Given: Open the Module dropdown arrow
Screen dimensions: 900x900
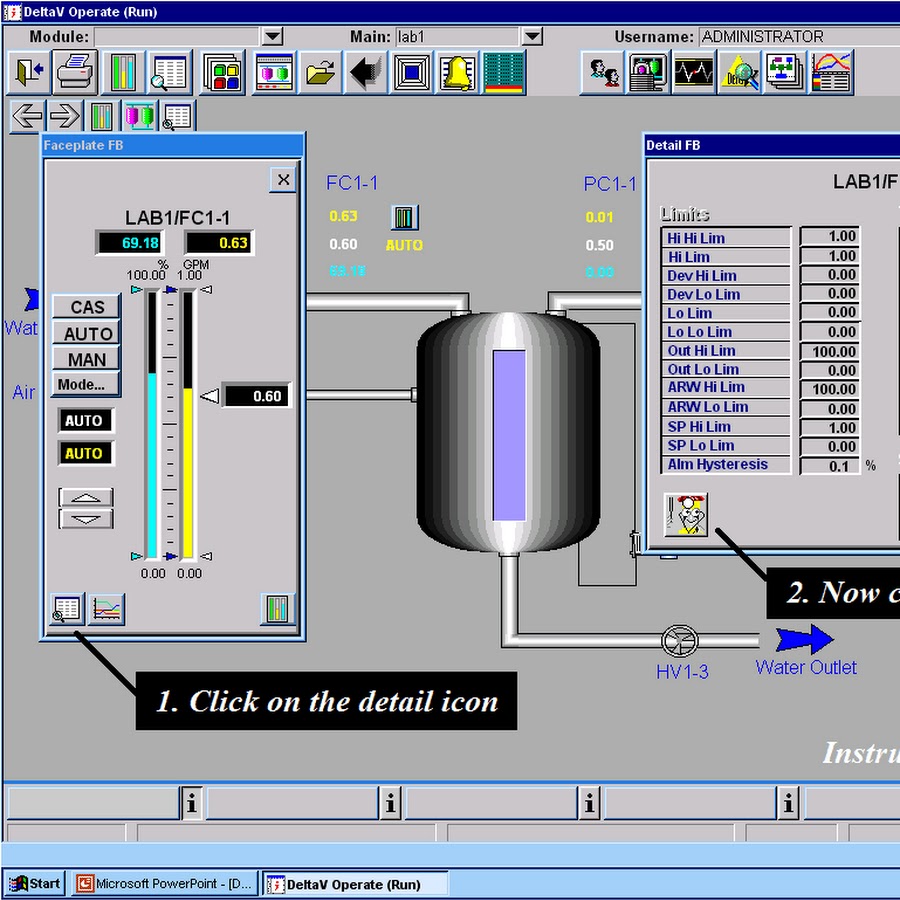Looking at the screenshot, I should [273, 37].
